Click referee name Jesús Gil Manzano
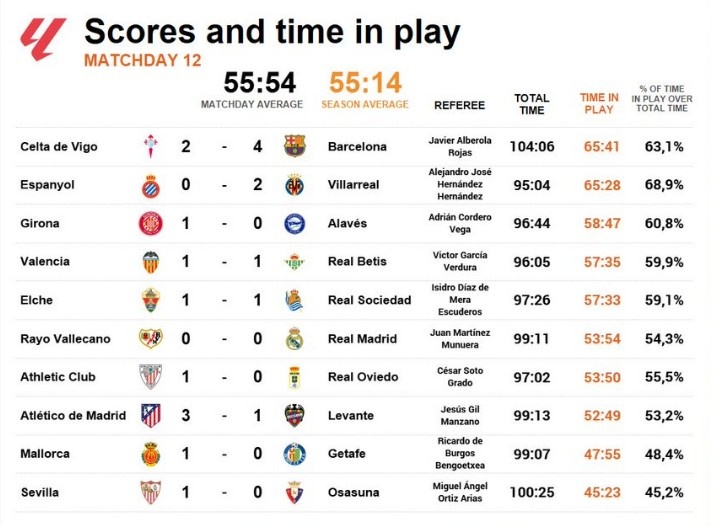The image size is (711, 526). click(459, 416)
